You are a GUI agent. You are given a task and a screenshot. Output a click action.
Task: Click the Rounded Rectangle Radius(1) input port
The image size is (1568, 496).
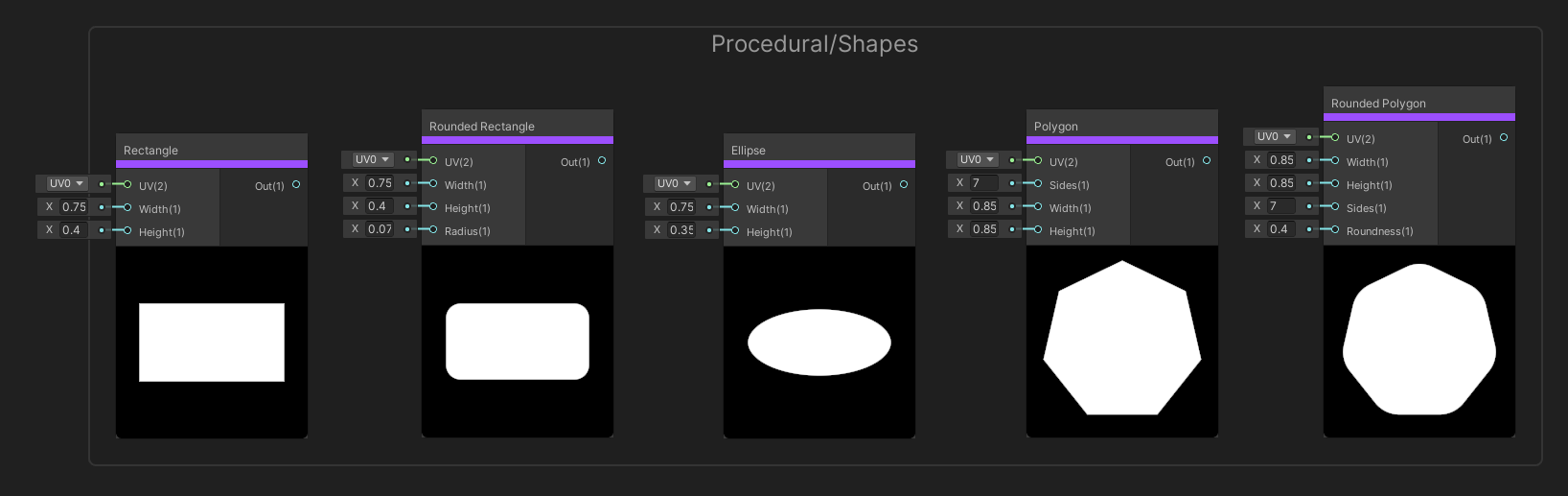click(x=433, y=229)
